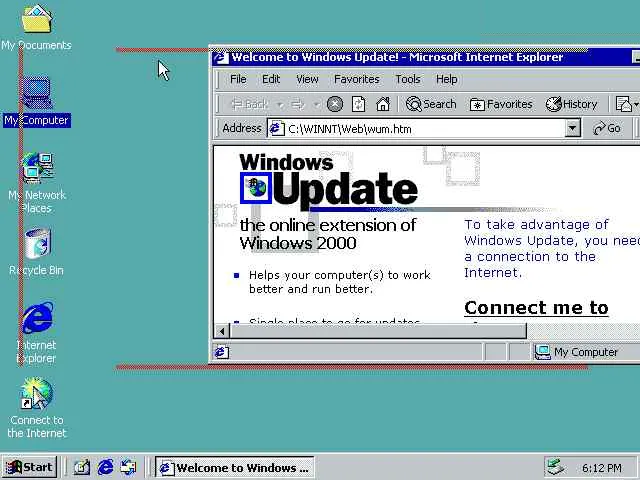Click the 6:12 PM clock
640x480 pixels.
click(x=602, y=468)
